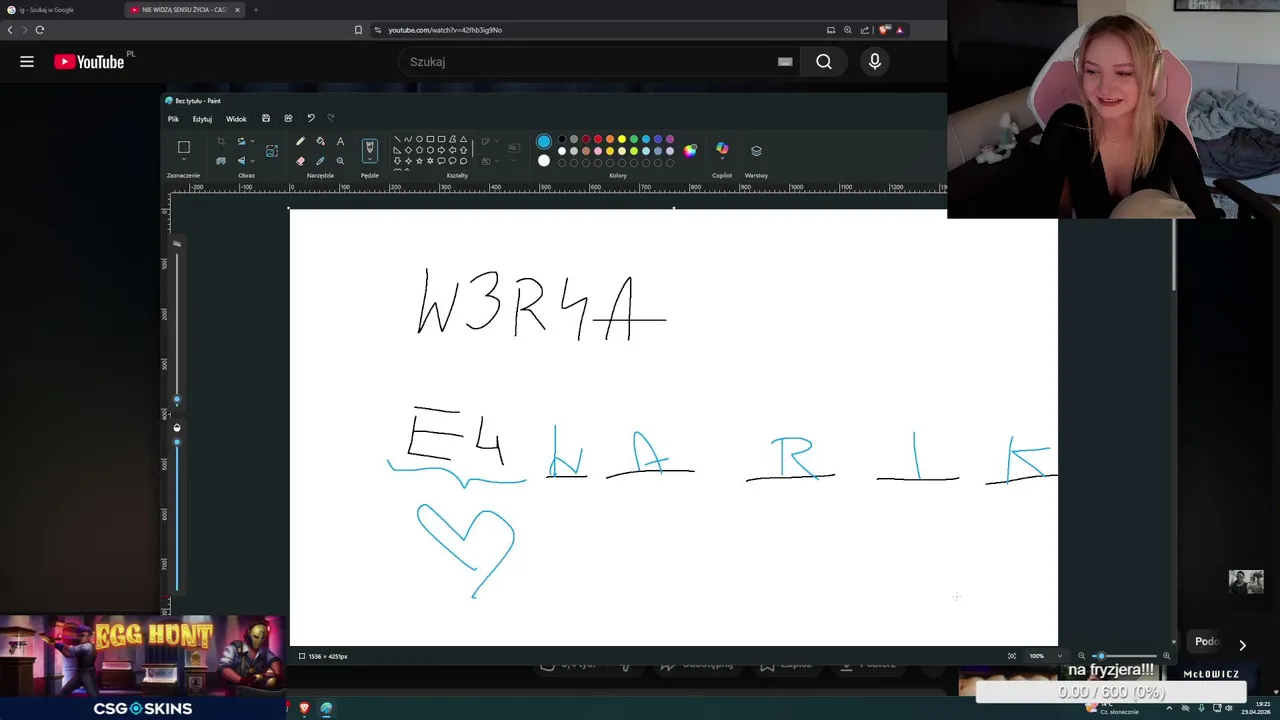Choose the Text tool
The image size is (1280, 720).
(340, 141)
